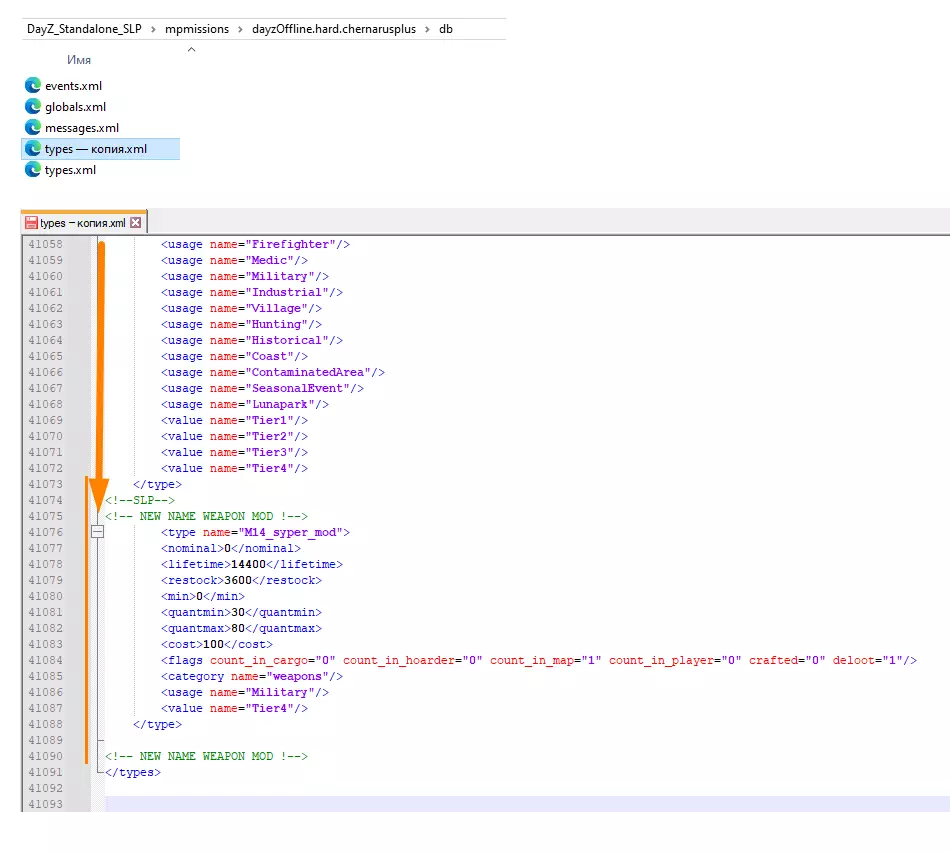Image resolution: width=950 pixels, height=852 pixels.
Task: Click the red unsaved disk icon on tab
Action: tap(31, 223)
